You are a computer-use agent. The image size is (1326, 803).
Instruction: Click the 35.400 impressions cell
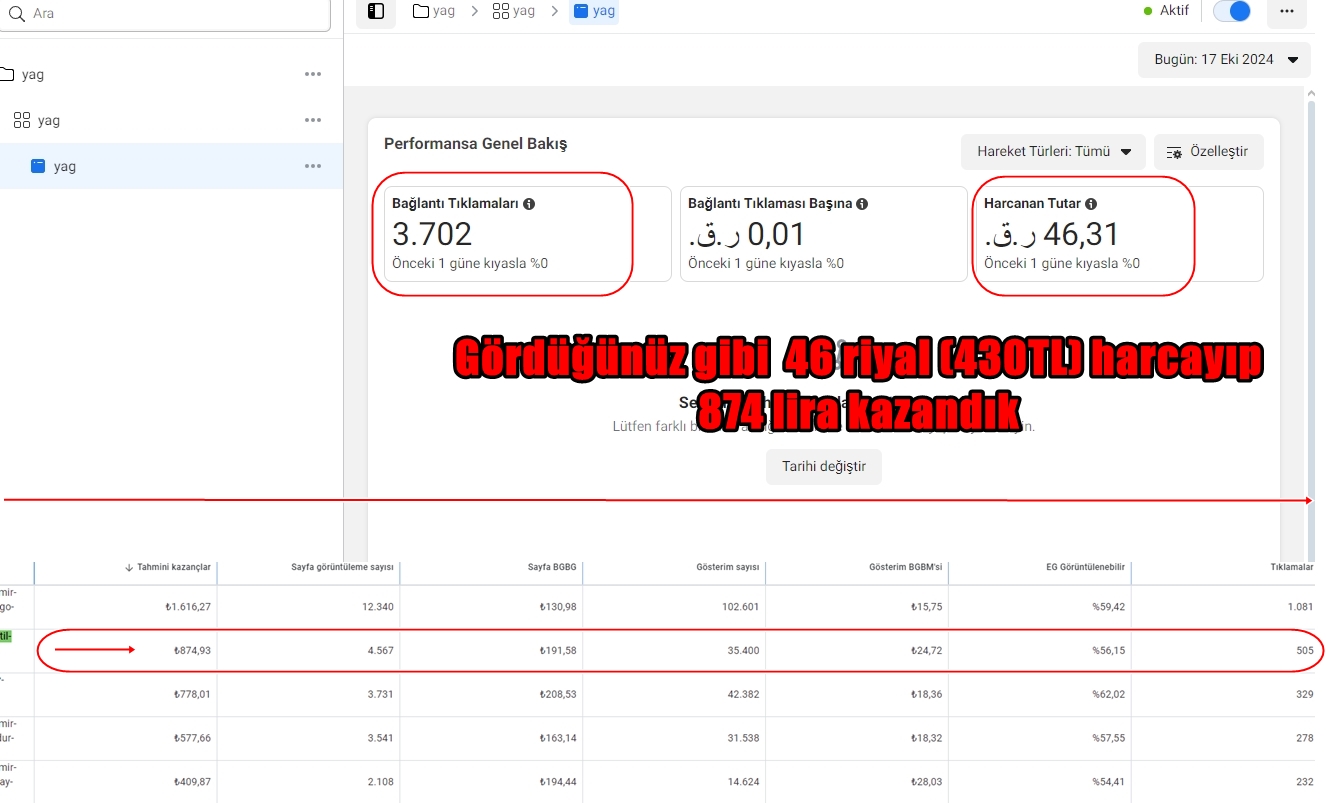point(743,651)
